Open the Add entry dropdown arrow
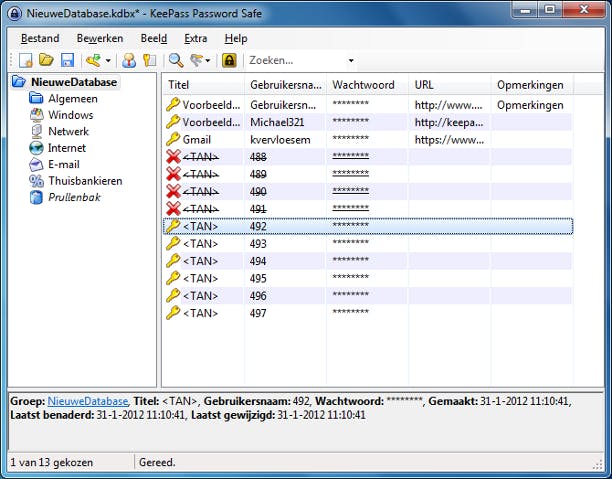This screenshot has height=479, width=612. click(108, 61)
